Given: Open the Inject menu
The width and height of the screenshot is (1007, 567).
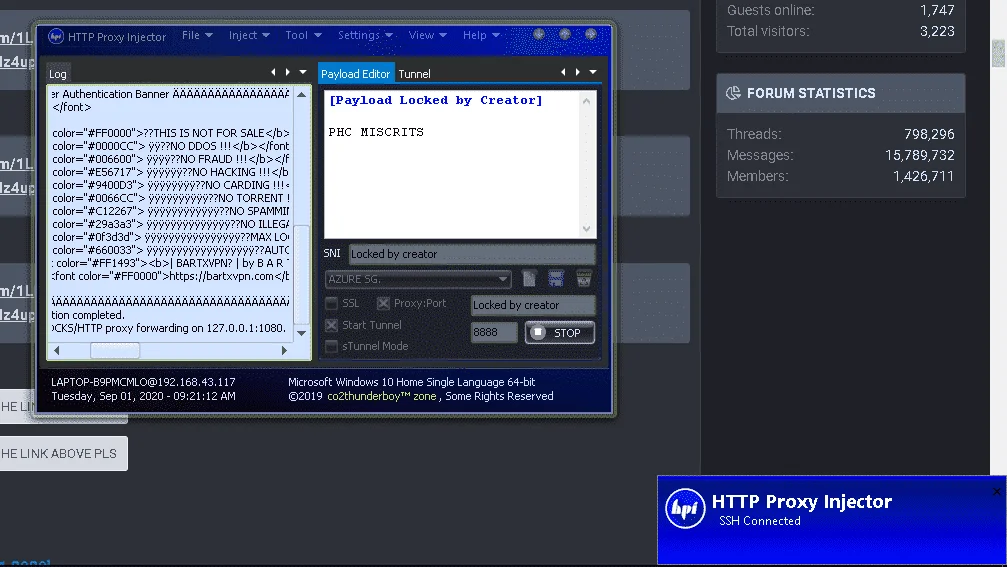Looking at the screenshot, I should point(249,35).
